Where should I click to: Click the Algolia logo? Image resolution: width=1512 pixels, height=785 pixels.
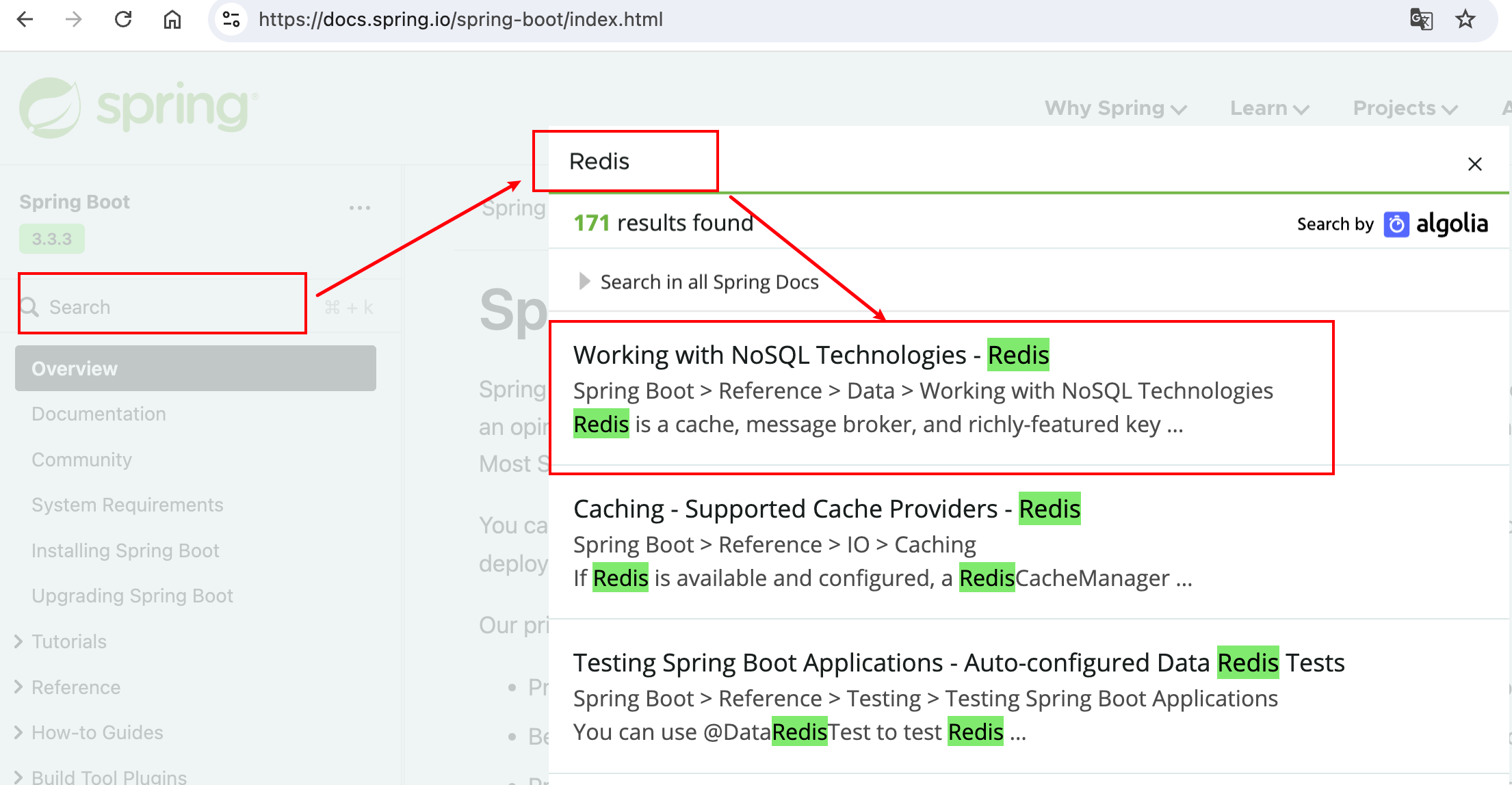click(1435, 224)
